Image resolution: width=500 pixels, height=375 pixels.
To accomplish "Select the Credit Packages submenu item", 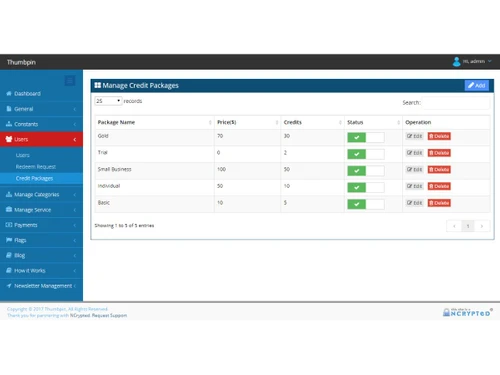I will [x=41, y=178].
